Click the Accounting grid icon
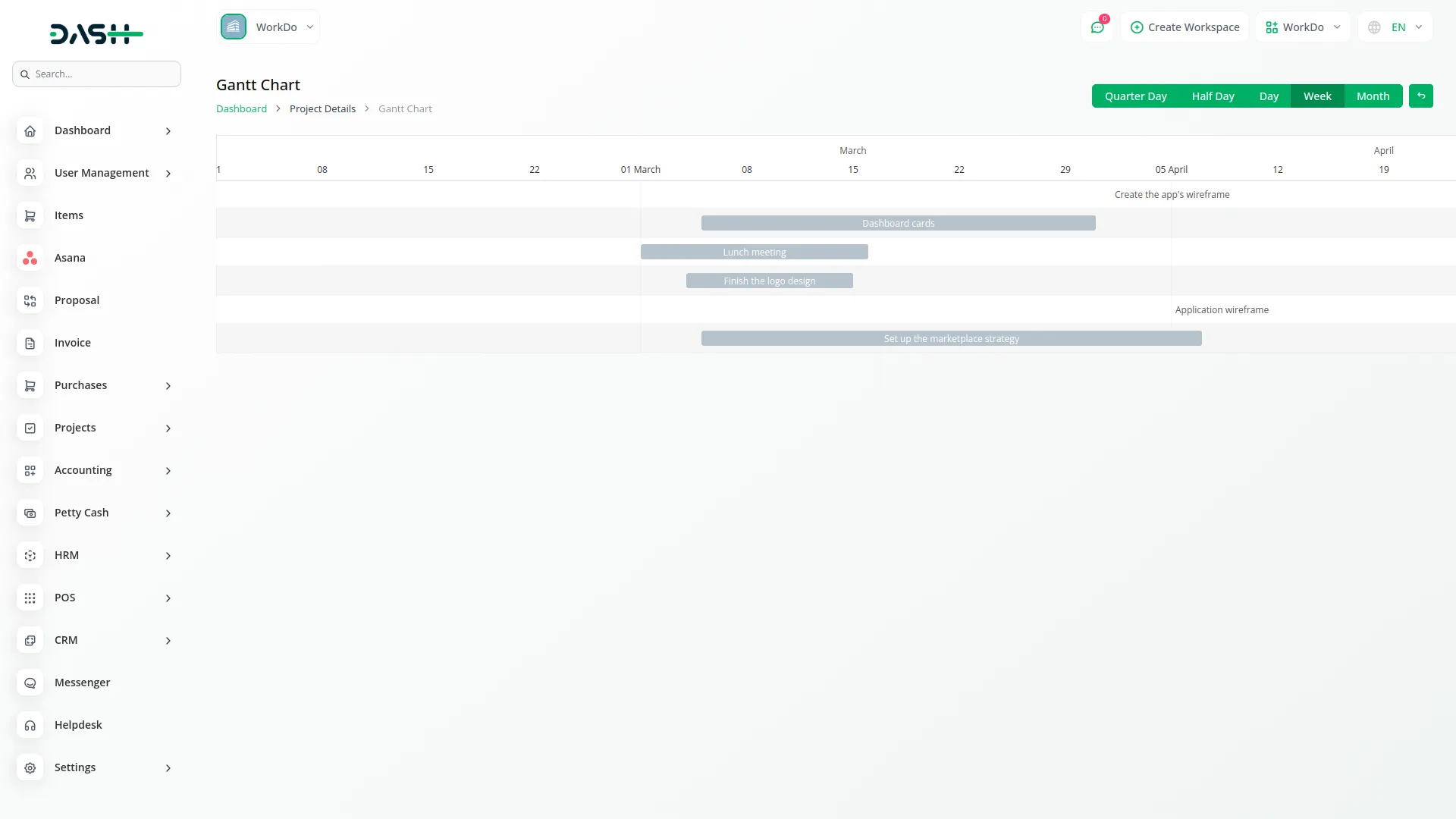 coord(30,471)
